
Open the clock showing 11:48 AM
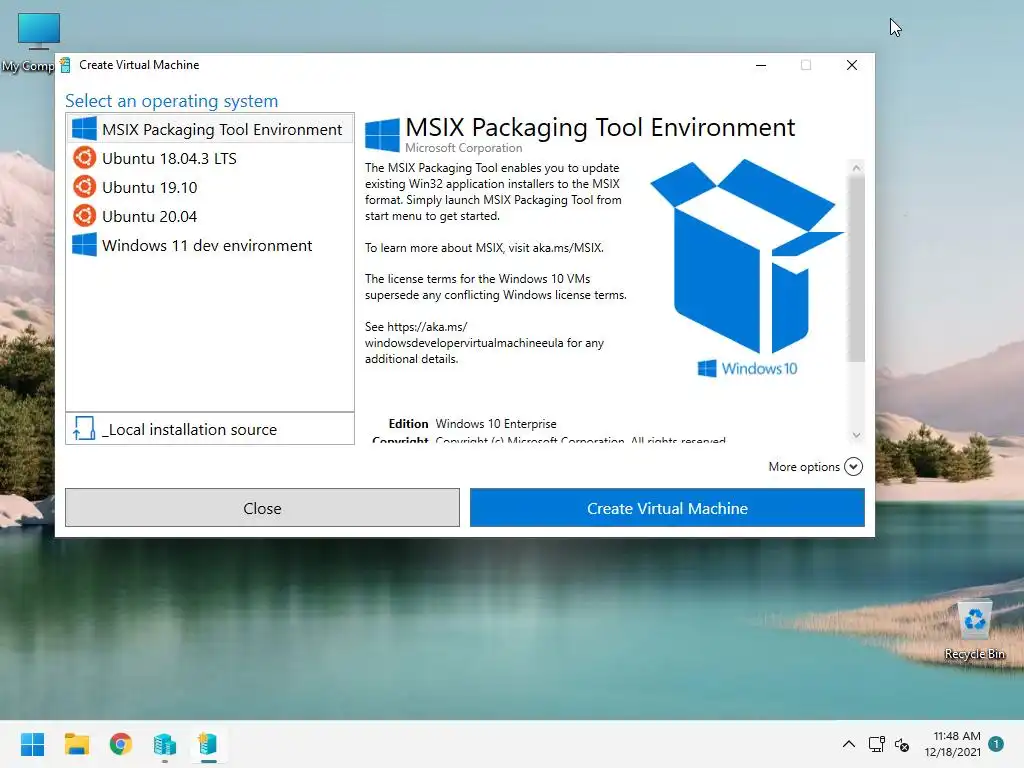tap(952, 744)
